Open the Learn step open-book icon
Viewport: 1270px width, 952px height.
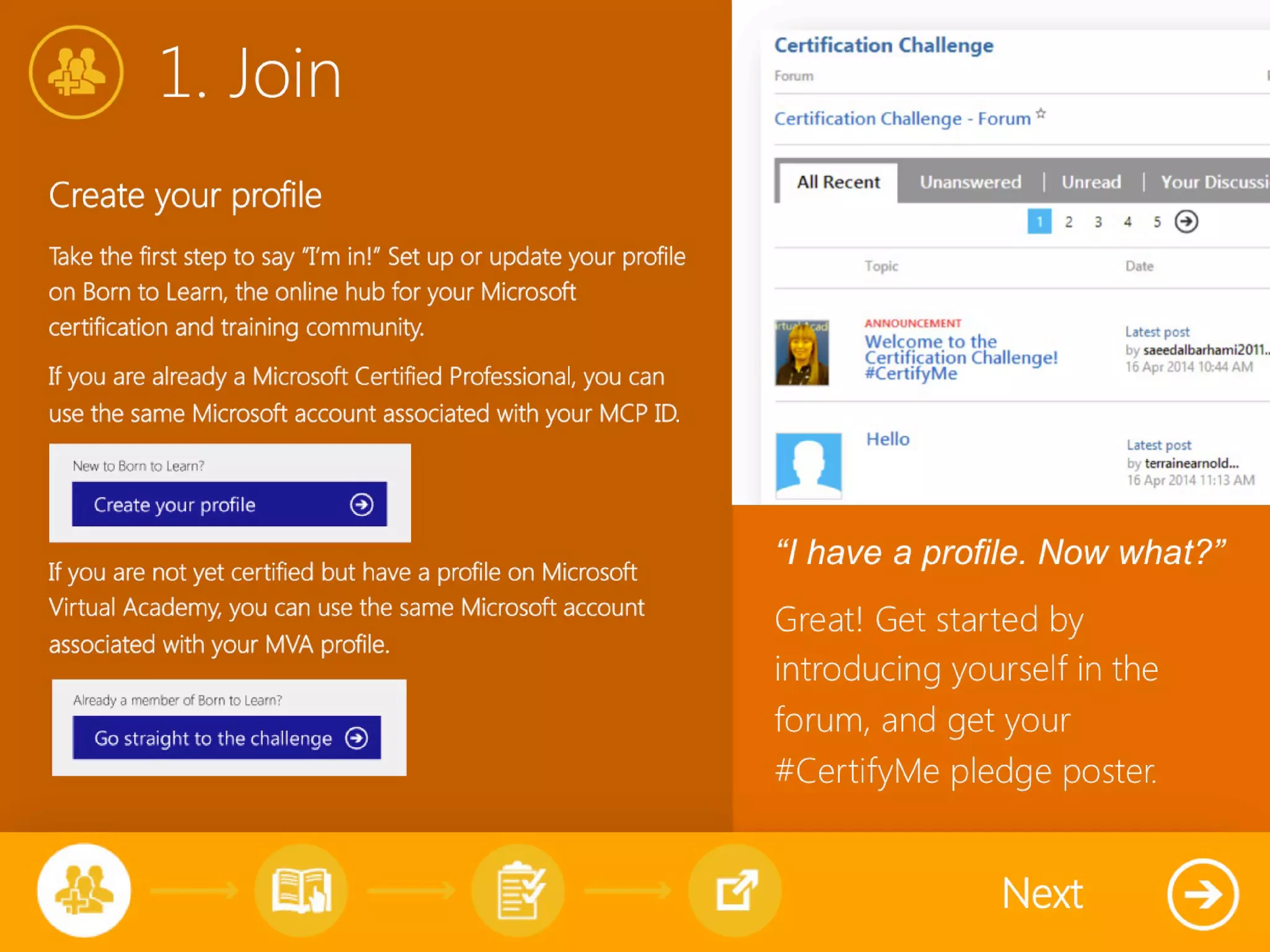(x=301, y=890)
